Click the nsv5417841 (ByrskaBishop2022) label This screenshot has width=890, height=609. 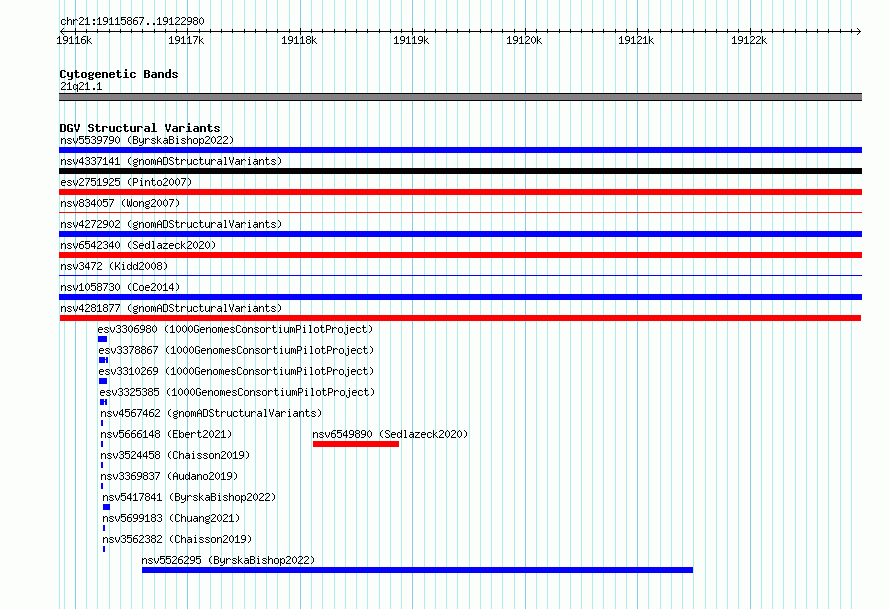[189, 497]
